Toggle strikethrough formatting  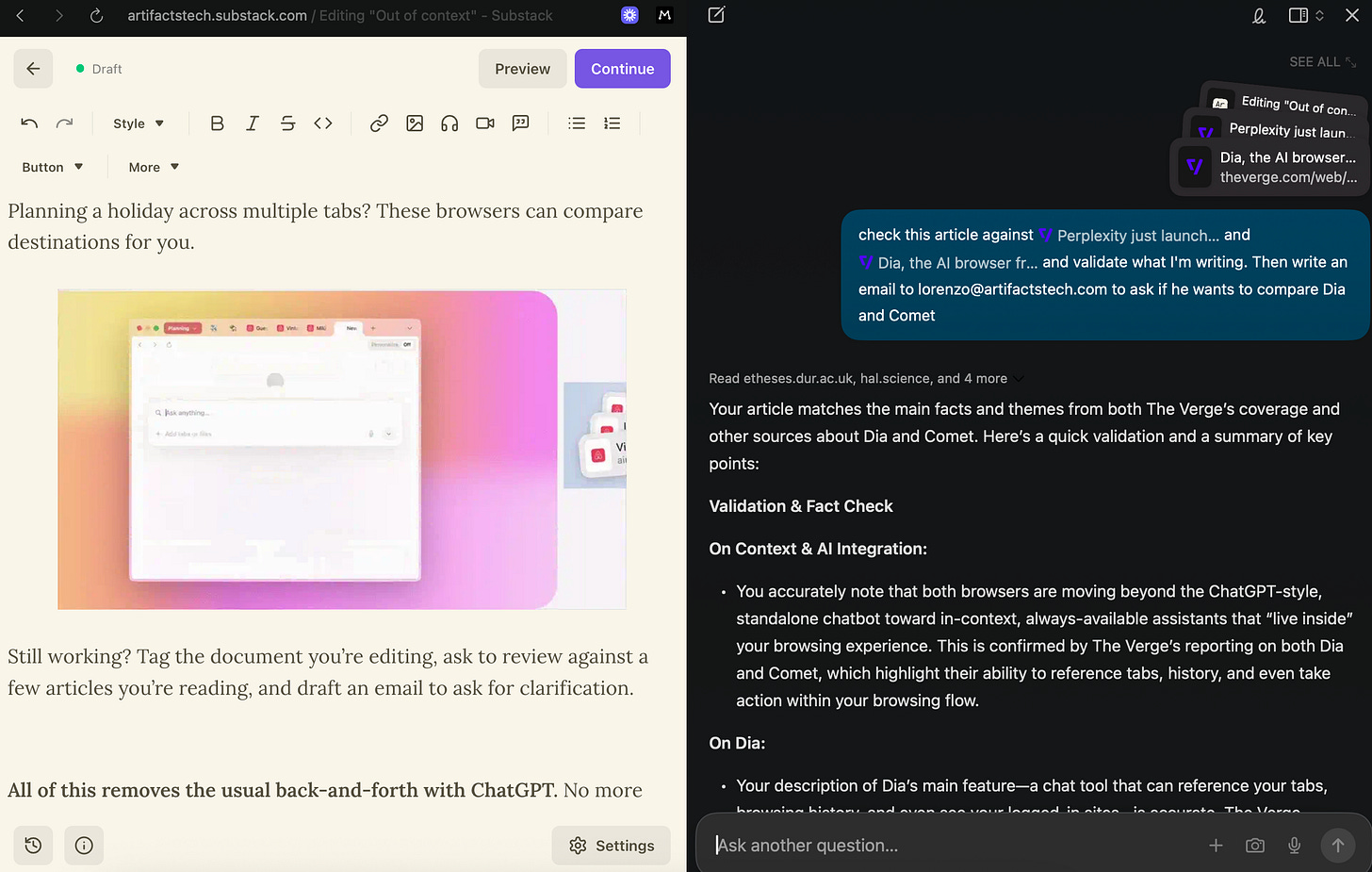[x=287, y=123]
